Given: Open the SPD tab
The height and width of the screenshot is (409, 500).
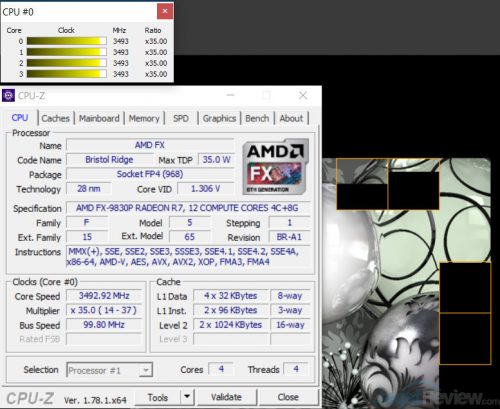Looking at the screenshot, I should pos(181,118).
